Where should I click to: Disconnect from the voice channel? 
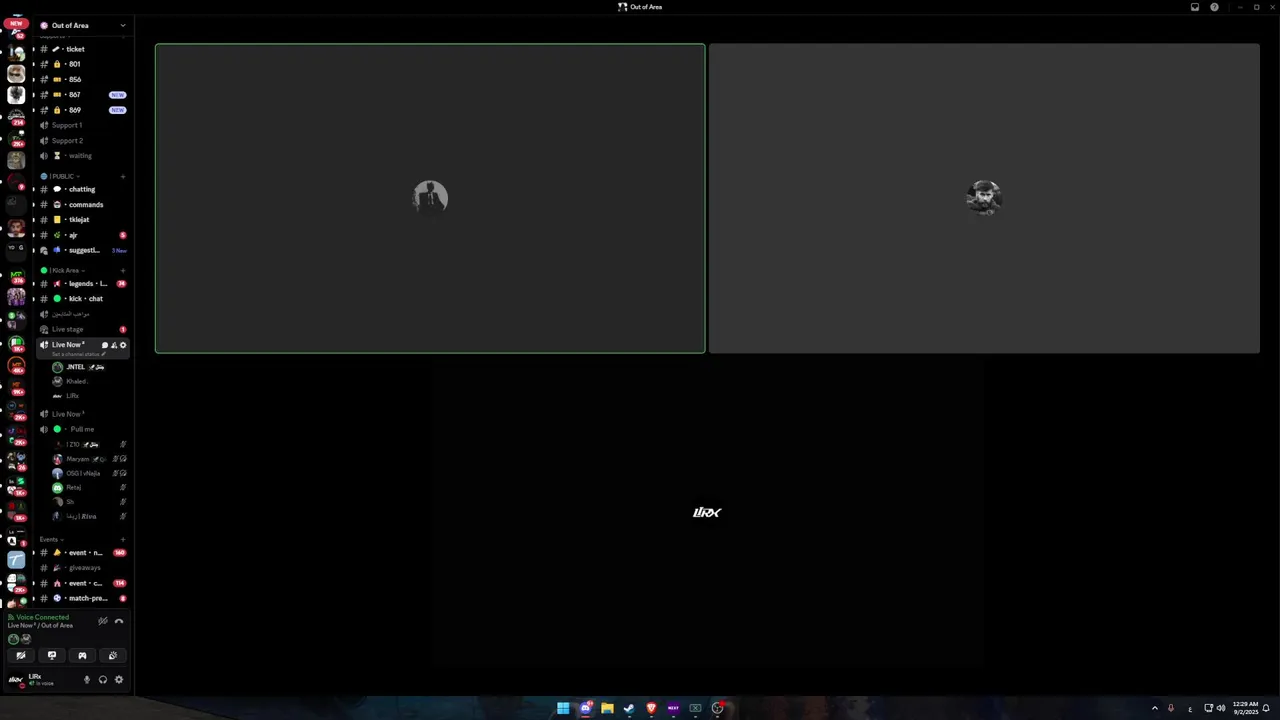pyautogui.click(x=119, y=621)
